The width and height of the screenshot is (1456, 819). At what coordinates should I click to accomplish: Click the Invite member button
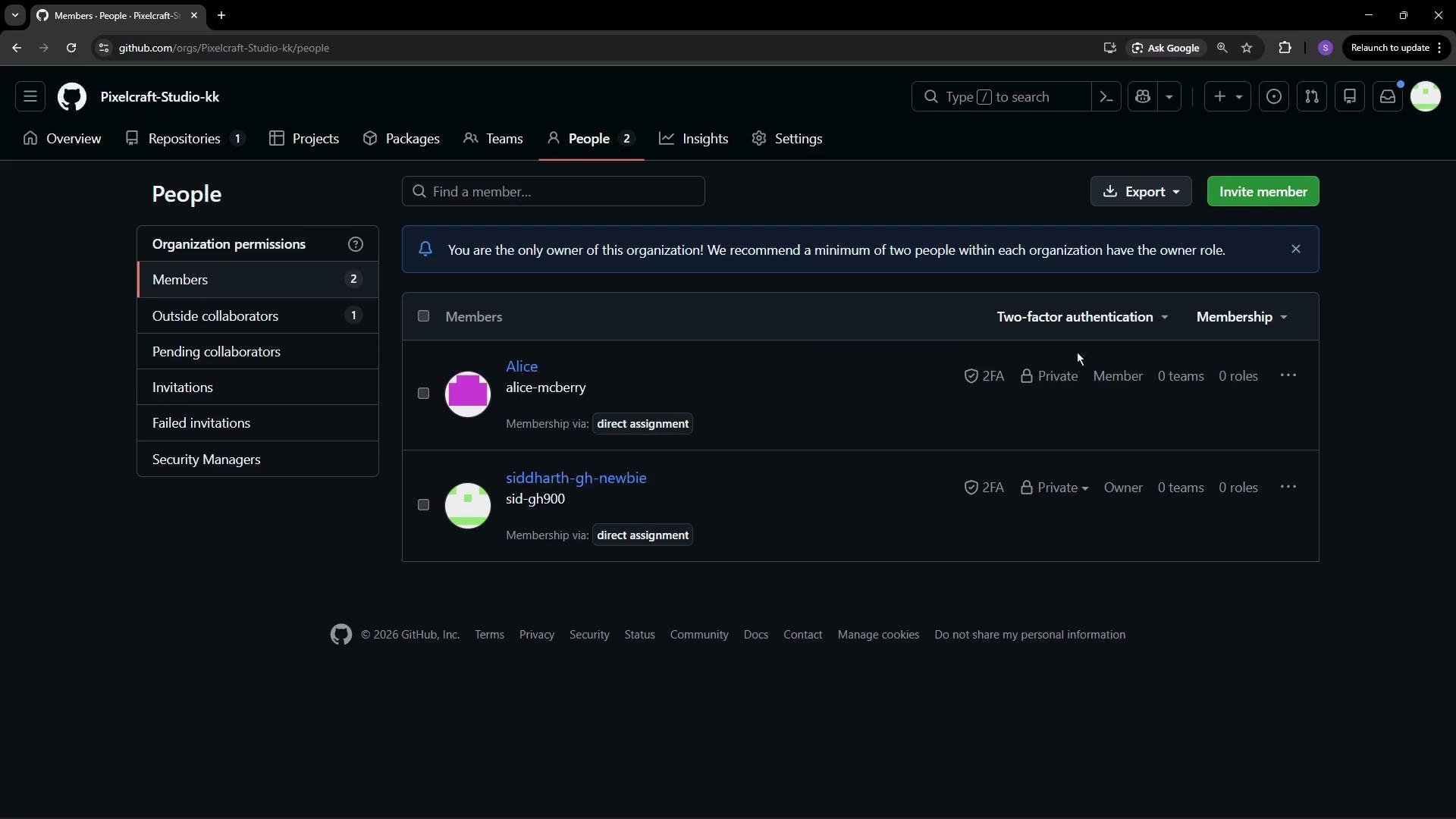pyautogui.click(x=1263, y=192)
